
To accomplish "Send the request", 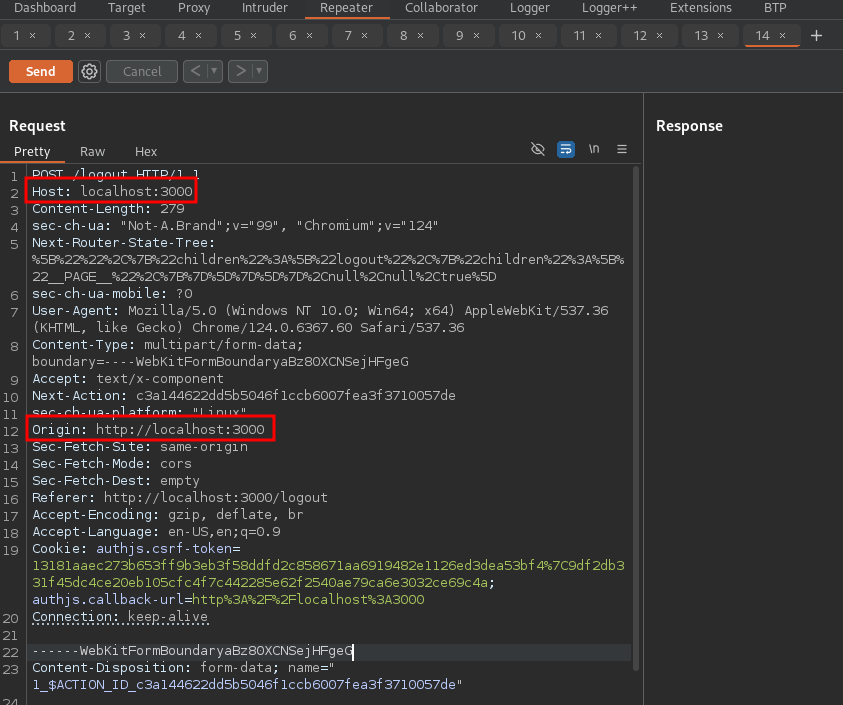I will pos(41,72).
